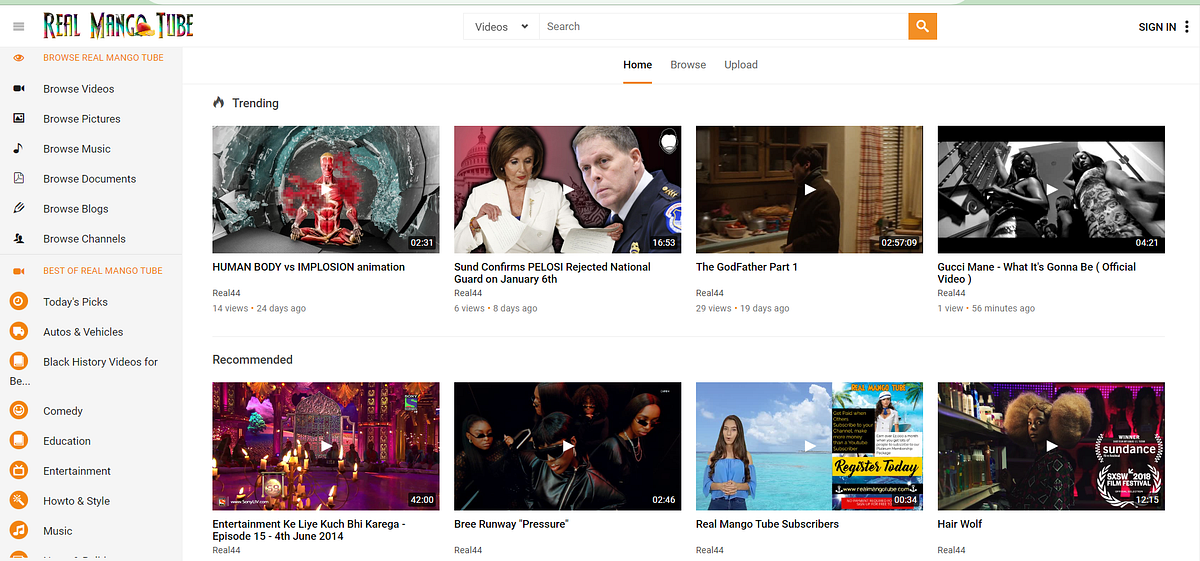Focus the Search text field
Image resolution: width=1200 pixels, height=561 pixels.
coord(723,27)
